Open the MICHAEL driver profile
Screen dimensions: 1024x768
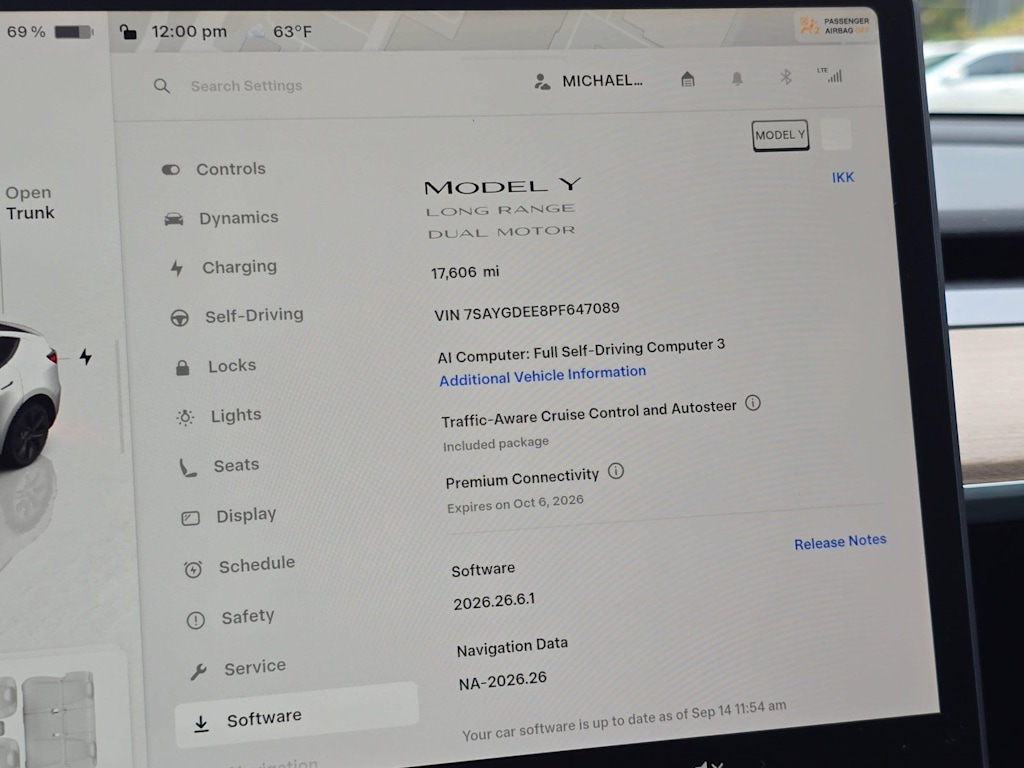click(x=588, y=81)
